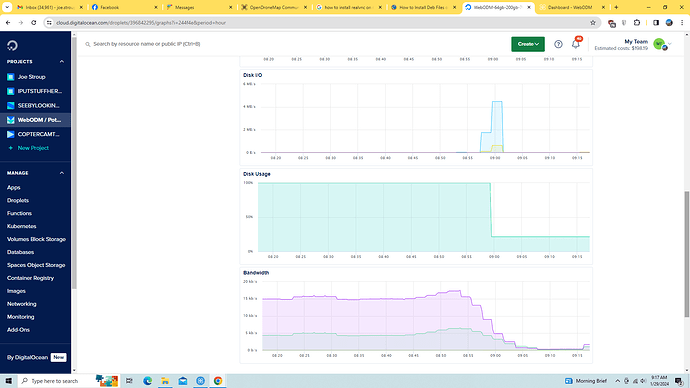Open Kubernetes in the sidebar
Screen dimensions: 690x388
pos(22,226)
